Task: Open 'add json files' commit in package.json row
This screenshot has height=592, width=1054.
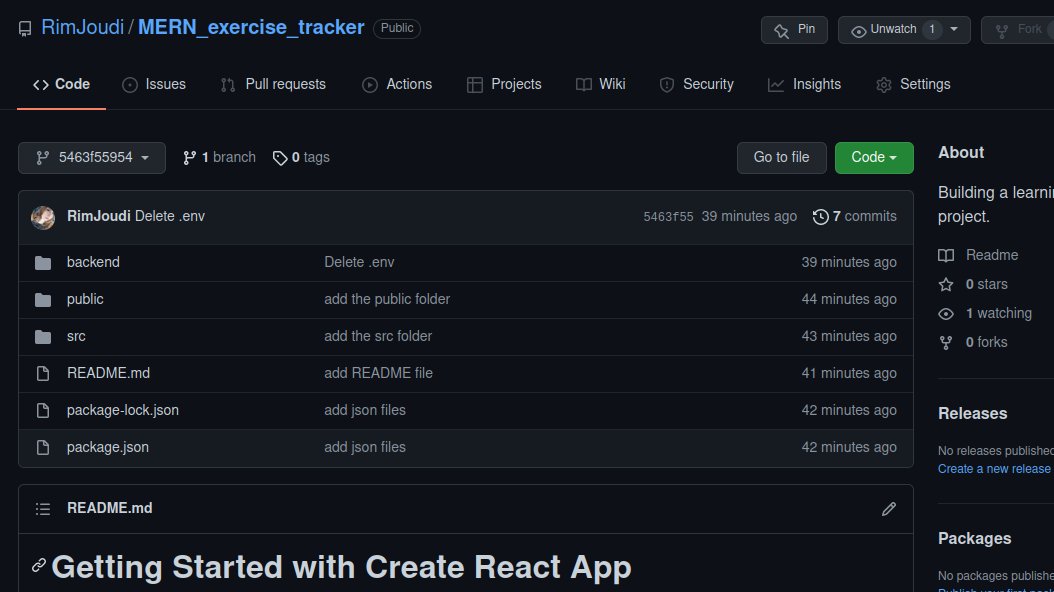Action: (x=365, y=447)
